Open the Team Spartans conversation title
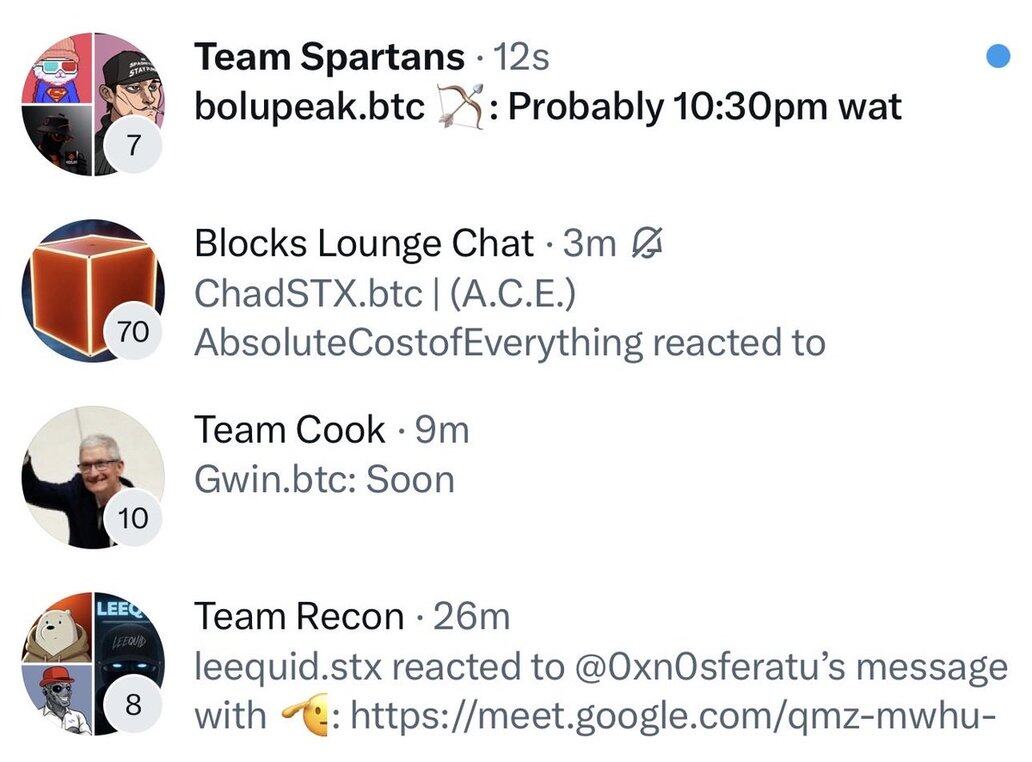The image size is (1032, 762). [x=329, y=57]
